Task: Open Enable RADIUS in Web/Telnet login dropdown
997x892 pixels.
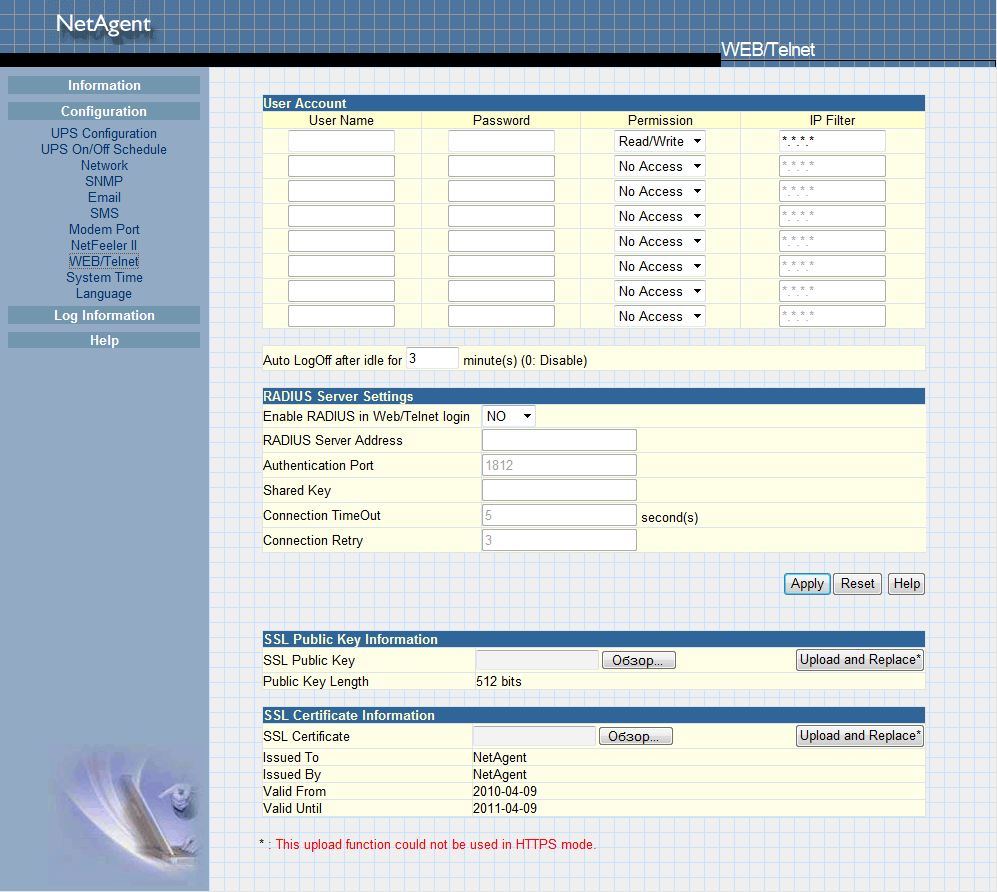Action: [509, 416]
